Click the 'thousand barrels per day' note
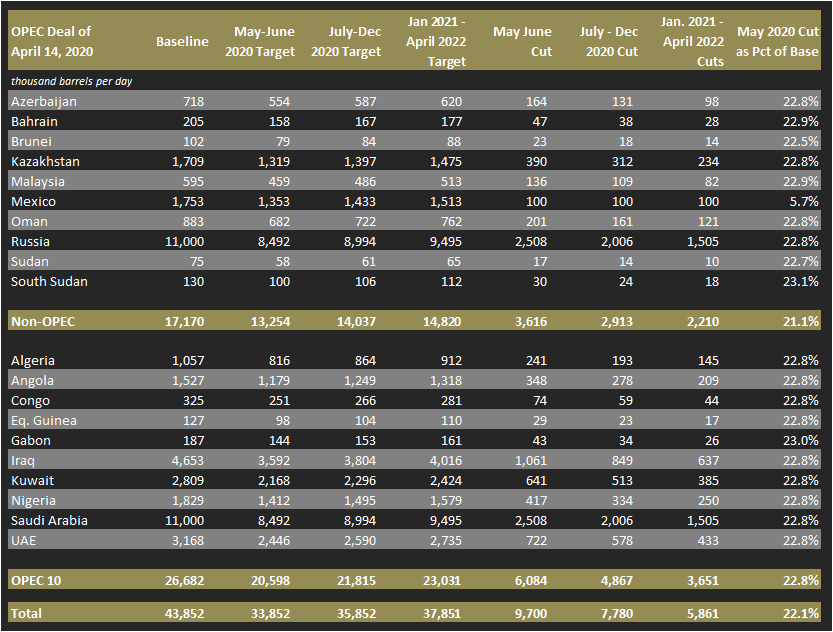Image resolution: width=833 pixels, height=632 pixels. (71, 81)
